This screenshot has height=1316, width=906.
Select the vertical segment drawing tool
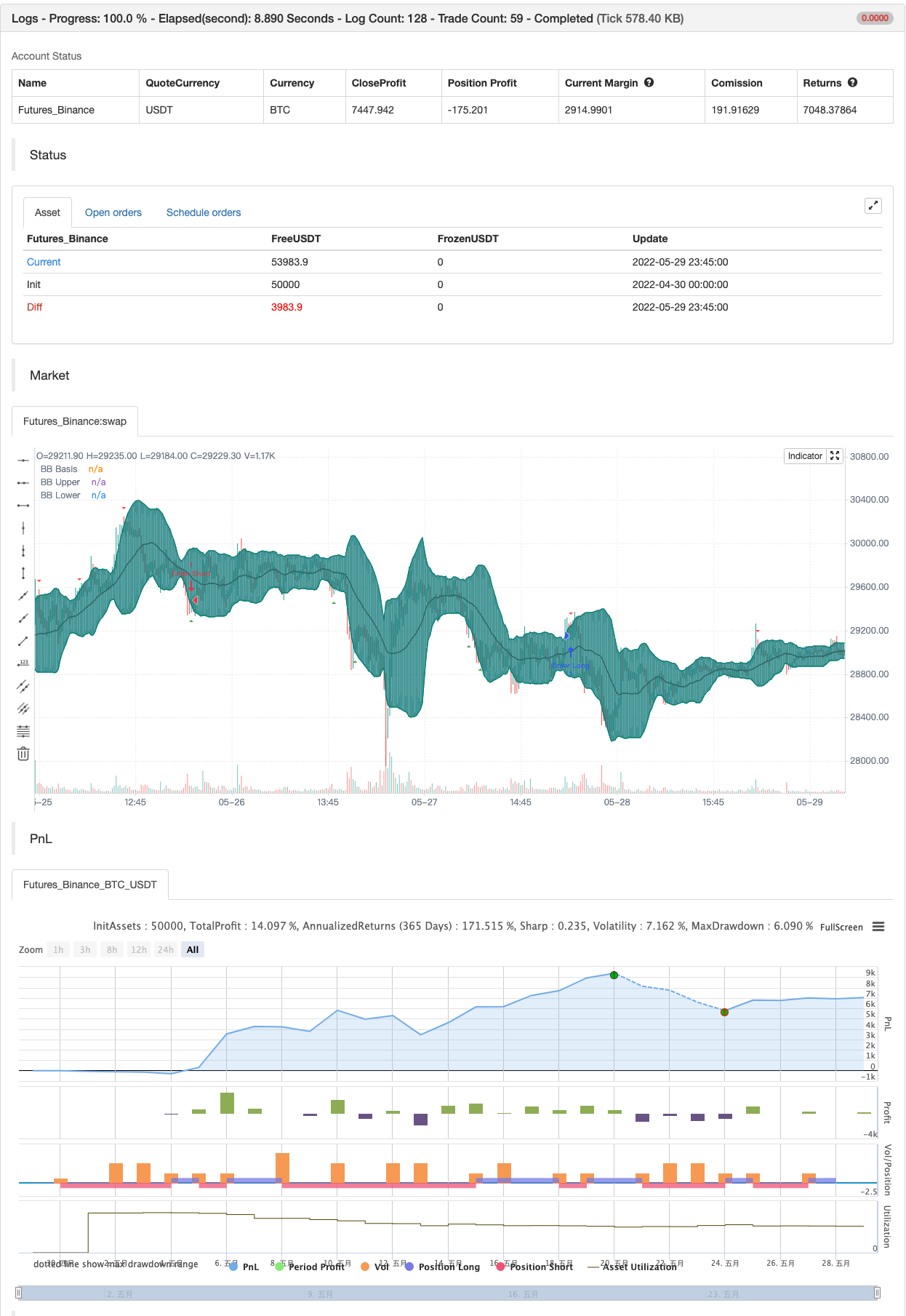(x=23, y=573)
